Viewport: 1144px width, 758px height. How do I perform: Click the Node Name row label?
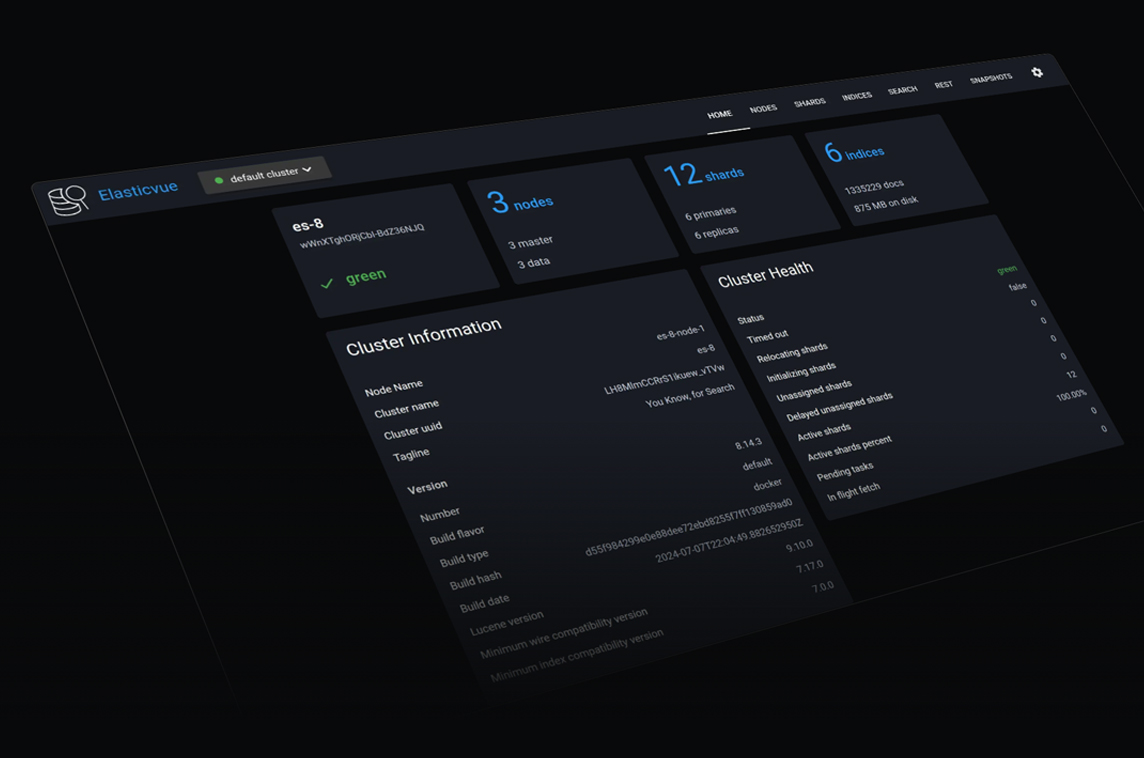pyautogui.click(x=393, y=387)
